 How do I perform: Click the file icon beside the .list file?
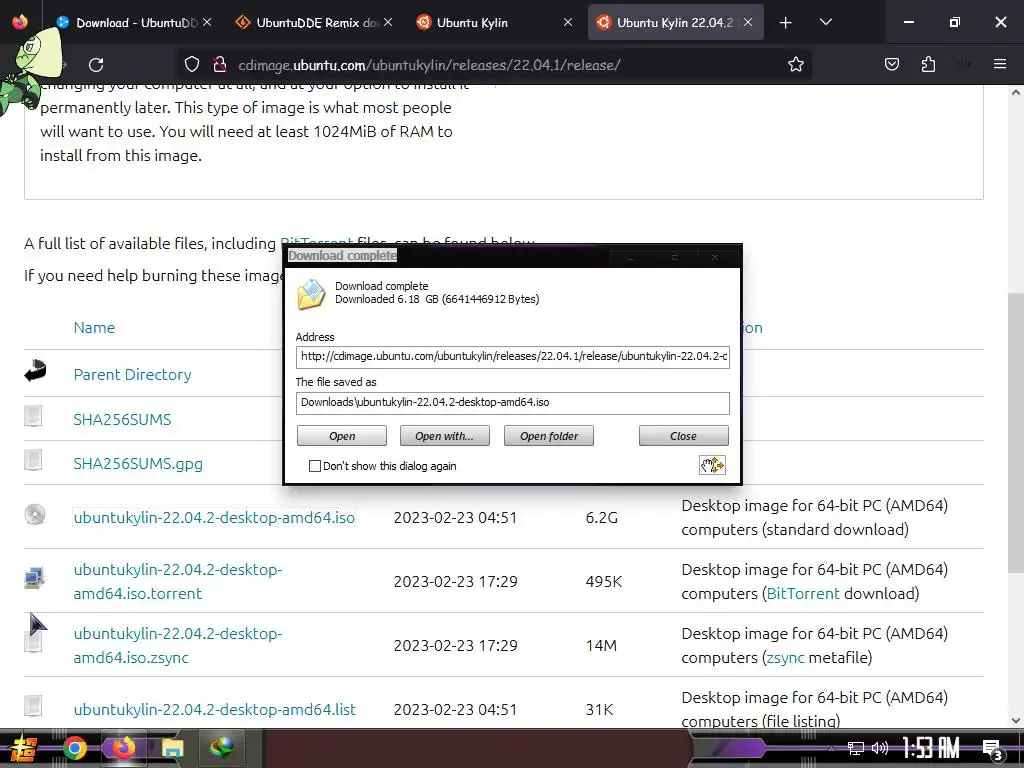(33, 705)
